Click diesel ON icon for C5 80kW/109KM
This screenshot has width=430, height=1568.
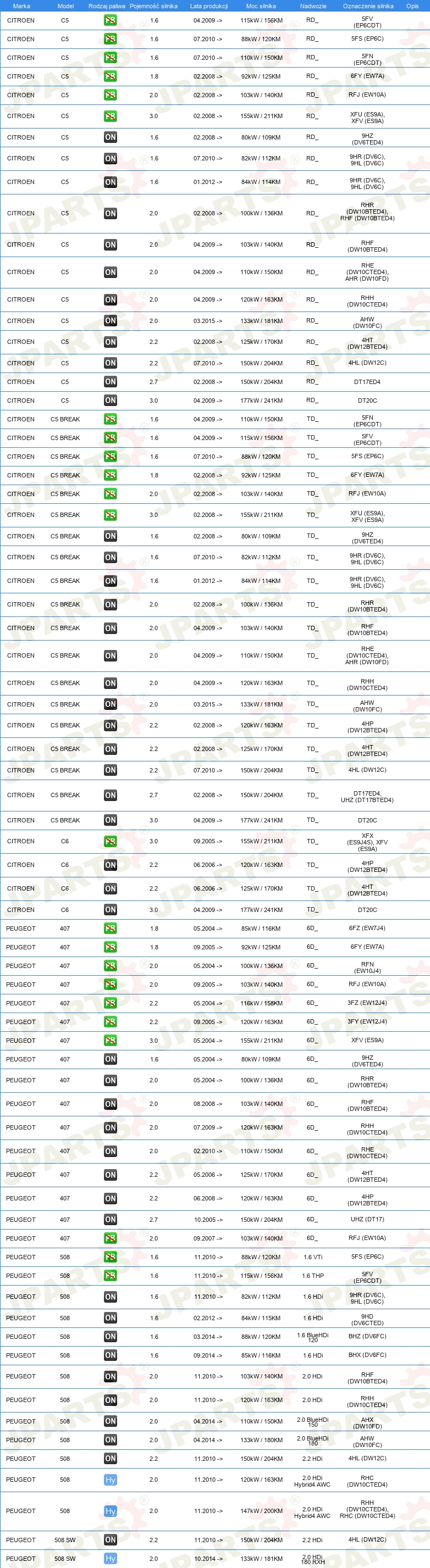(x=110, y=137)
